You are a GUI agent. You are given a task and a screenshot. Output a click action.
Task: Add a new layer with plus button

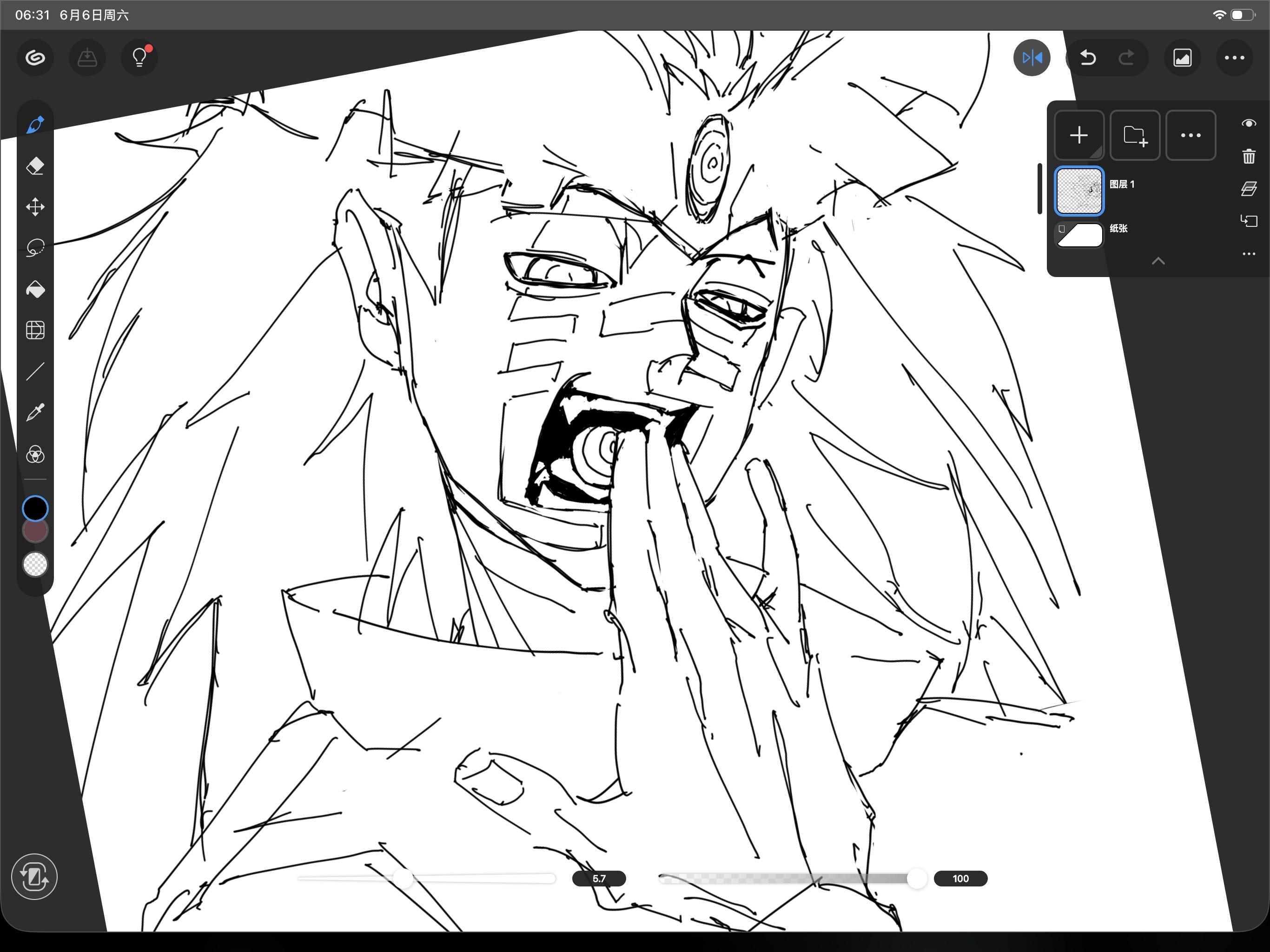[x=1079, y=136]
